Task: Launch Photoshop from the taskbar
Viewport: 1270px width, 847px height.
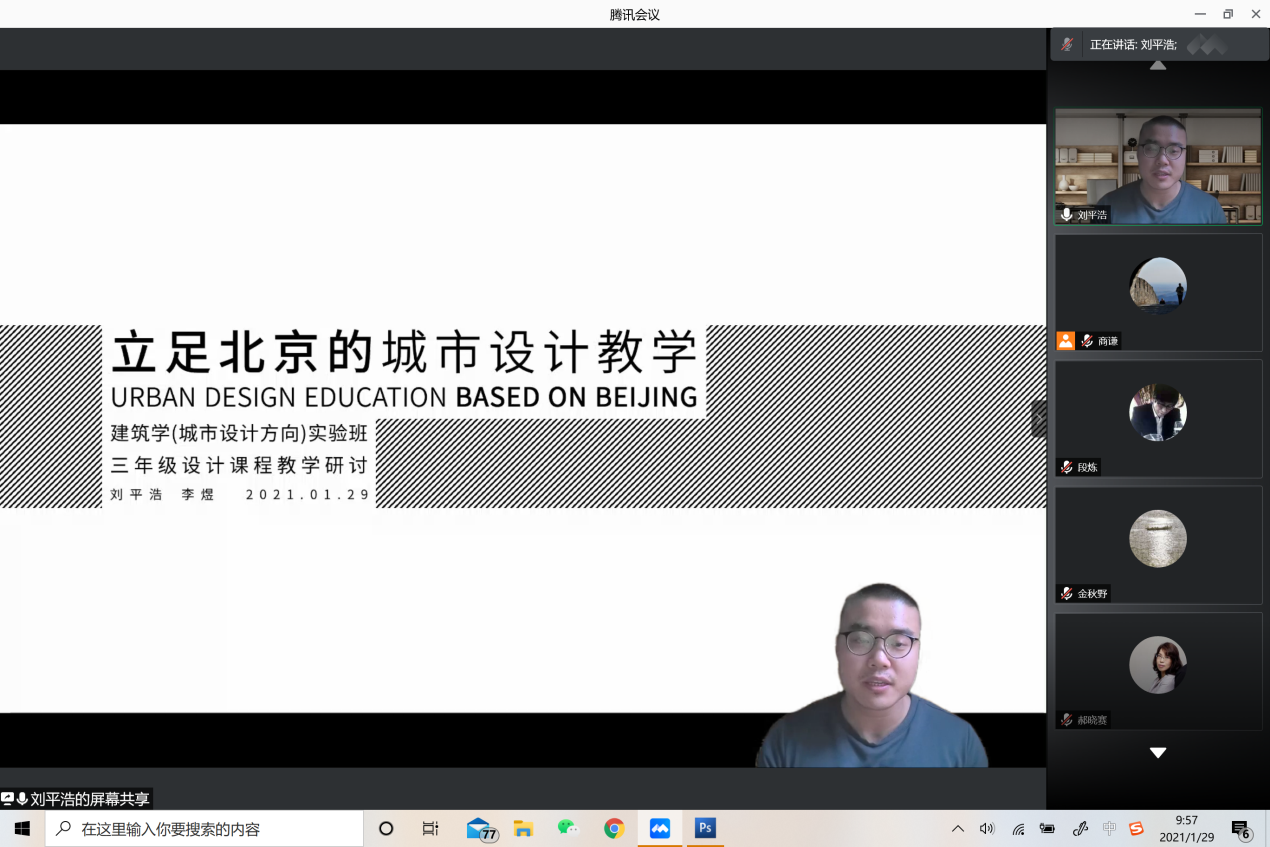Action: [x=706, y=828]
